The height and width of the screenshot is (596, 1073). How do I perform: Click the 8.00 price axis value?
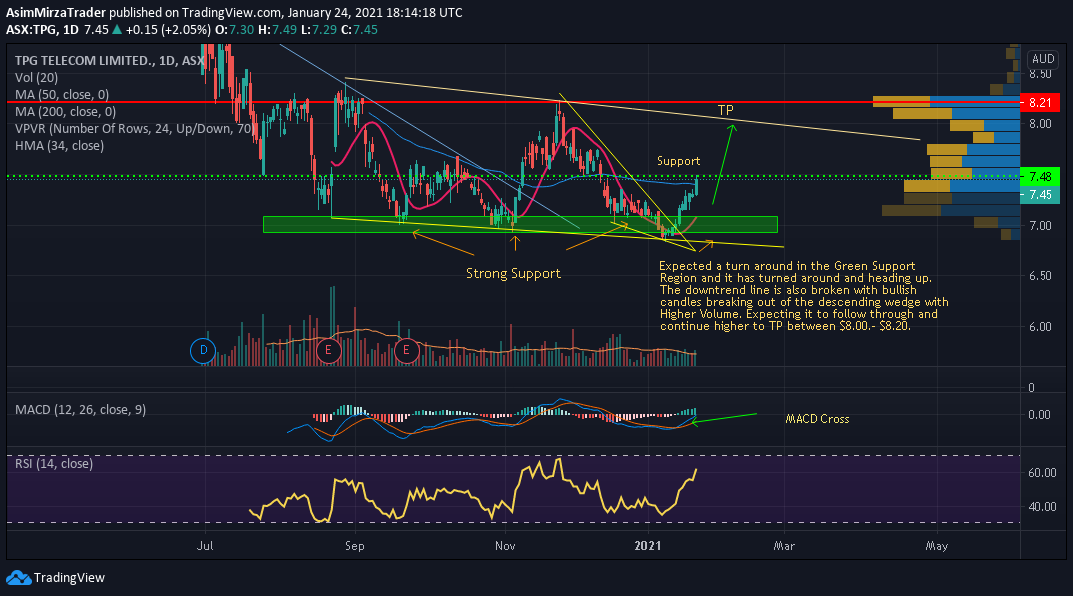(x=1040, y=124)
